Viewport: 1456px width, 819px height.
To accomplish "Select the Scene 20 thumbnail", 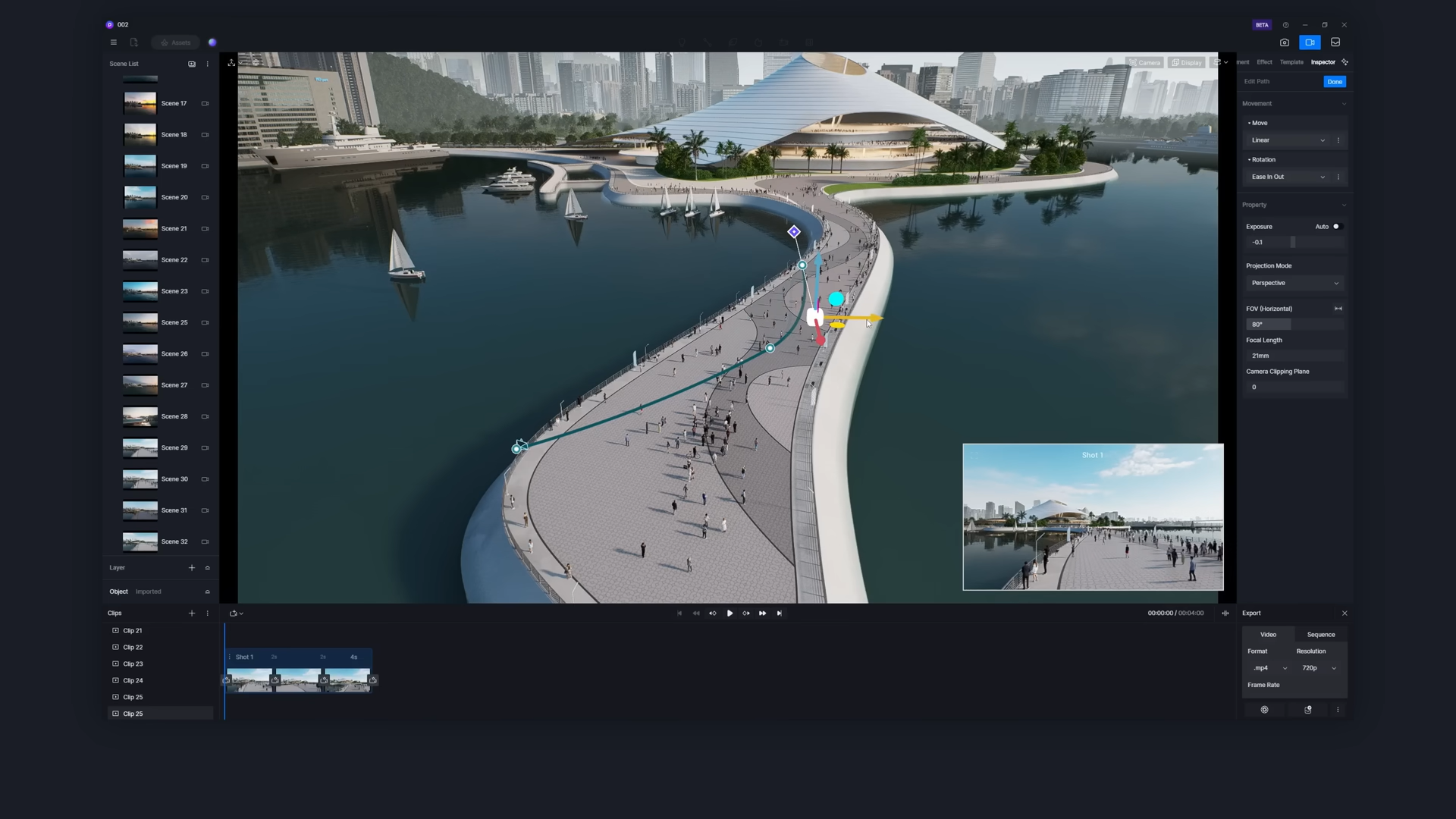I will pos(140,197).
